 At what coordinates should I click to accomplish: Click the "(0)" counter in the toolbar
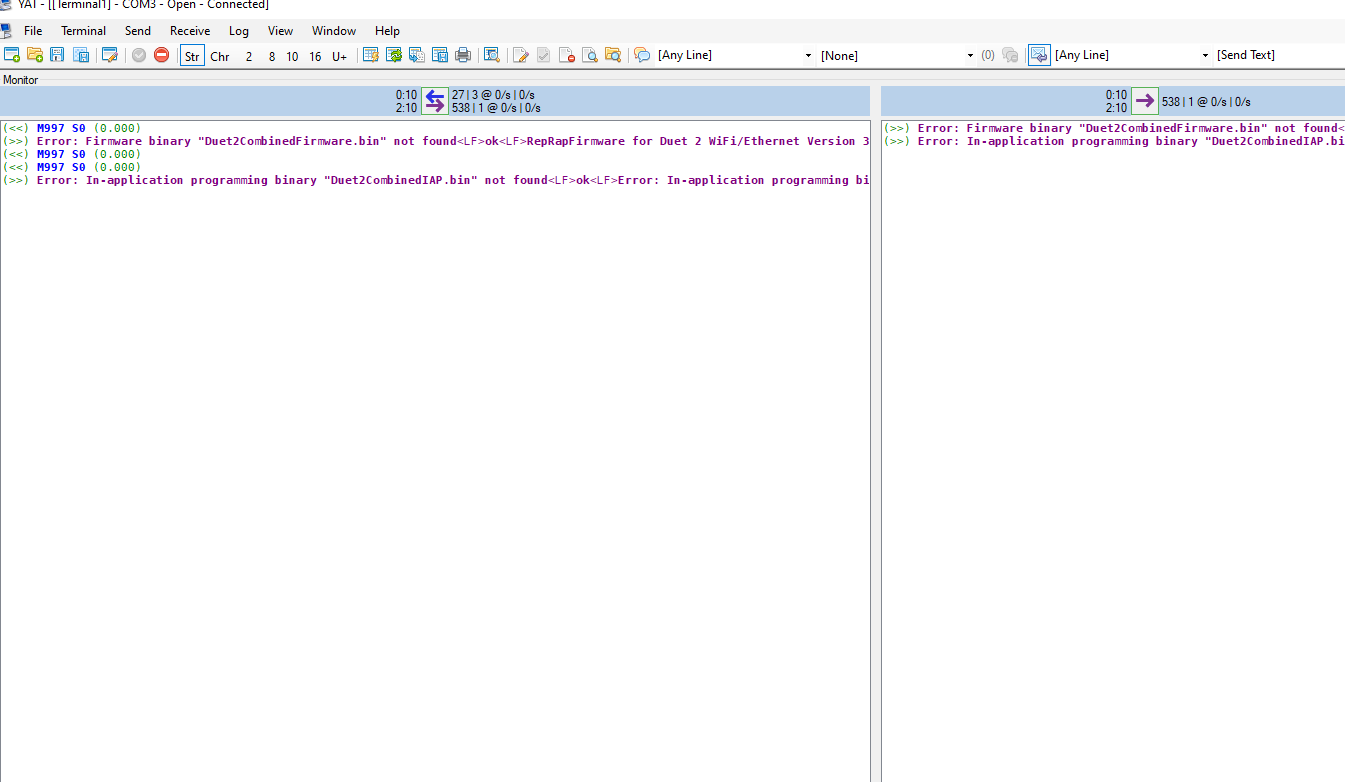point(988,56)
